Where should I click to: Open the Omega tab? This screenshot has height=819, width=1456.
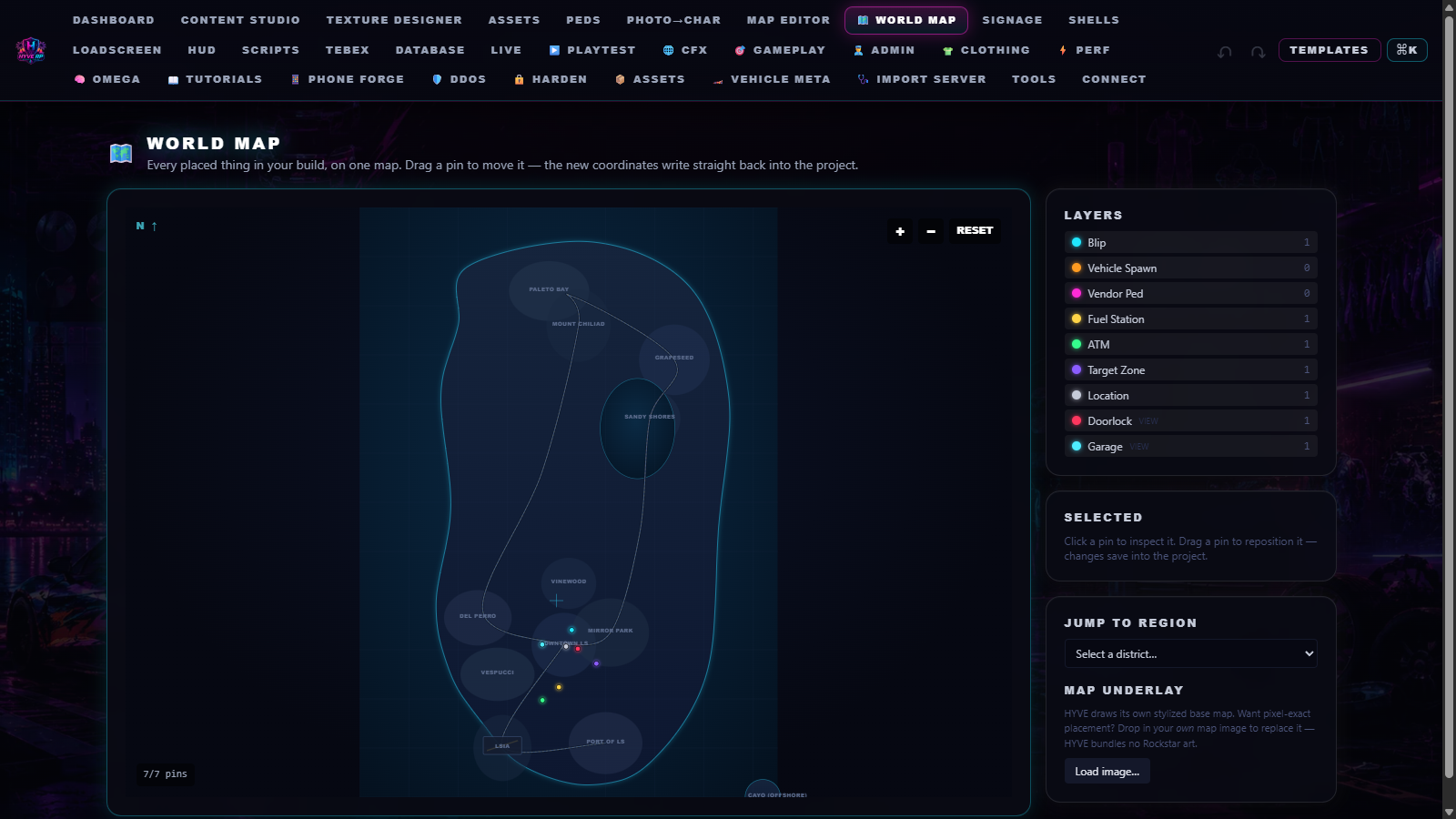(107, 79)
